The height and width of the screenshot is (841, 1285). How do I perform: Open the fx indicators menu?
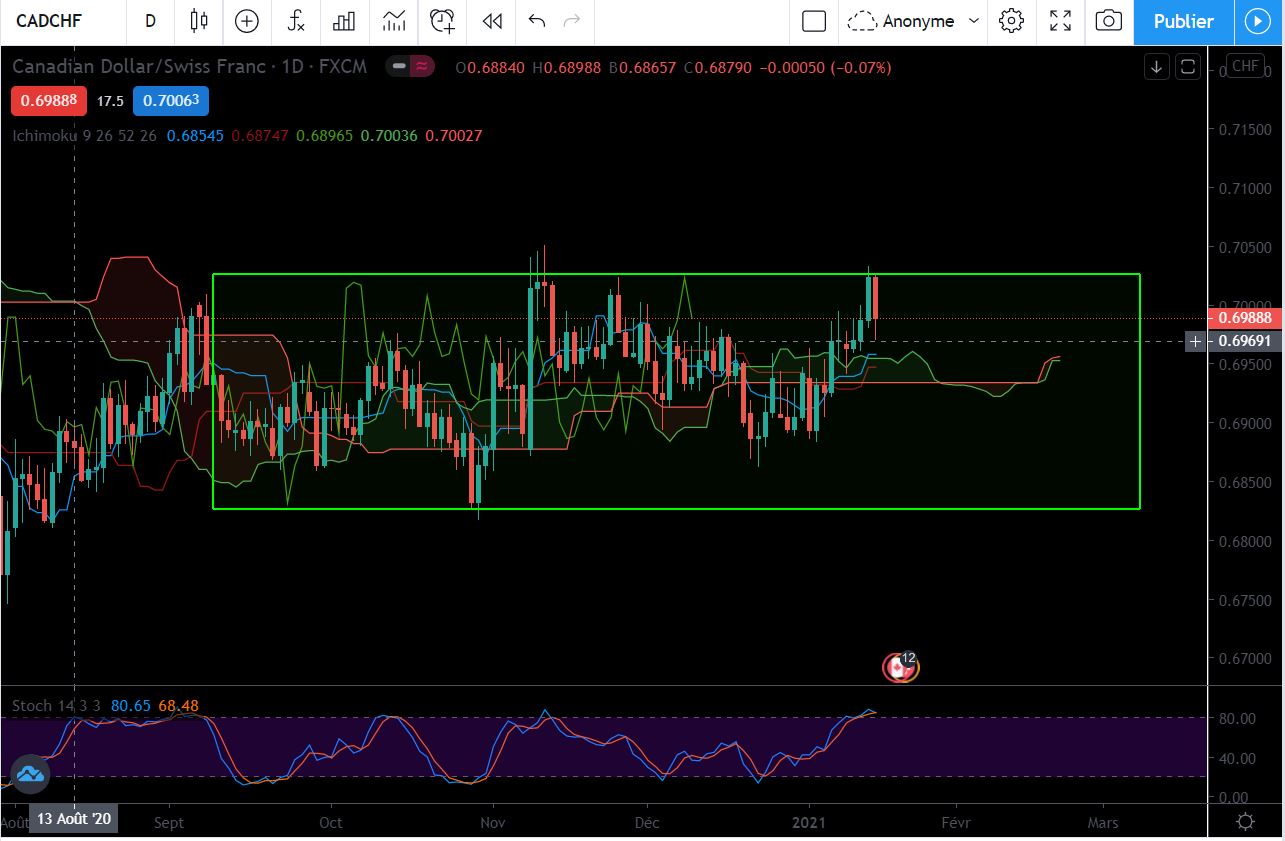click(x=296, y=21)
